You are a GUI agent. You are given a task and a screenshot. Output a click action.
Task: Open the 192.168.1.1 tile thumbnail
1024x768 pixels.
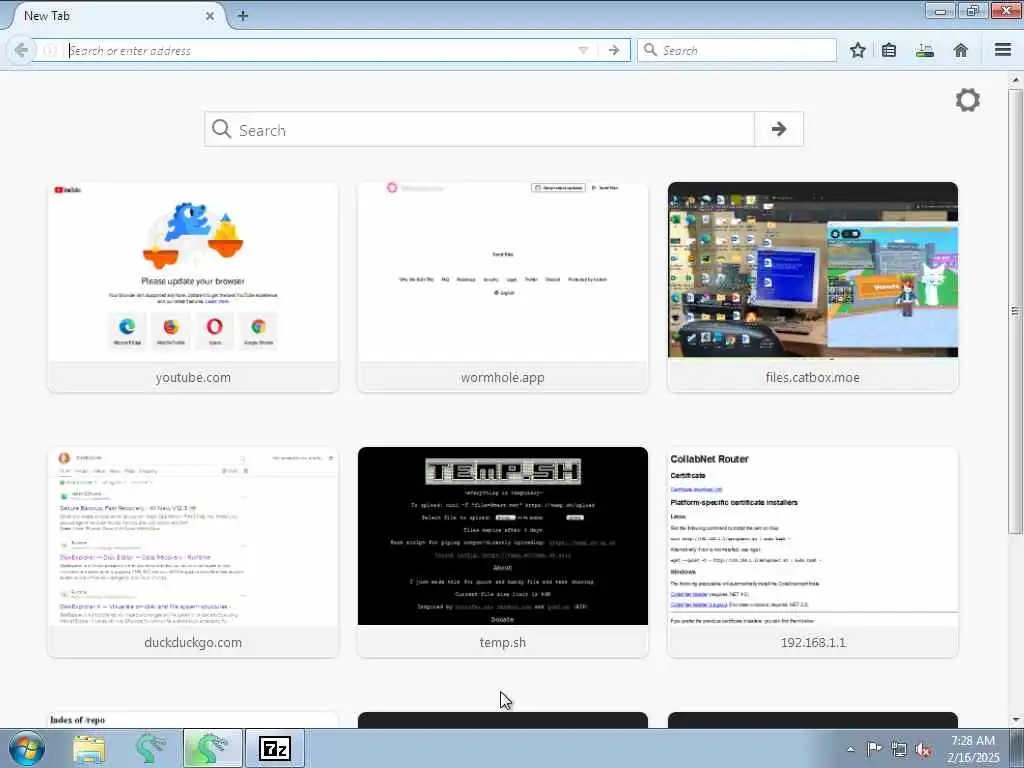coord(812,536)
